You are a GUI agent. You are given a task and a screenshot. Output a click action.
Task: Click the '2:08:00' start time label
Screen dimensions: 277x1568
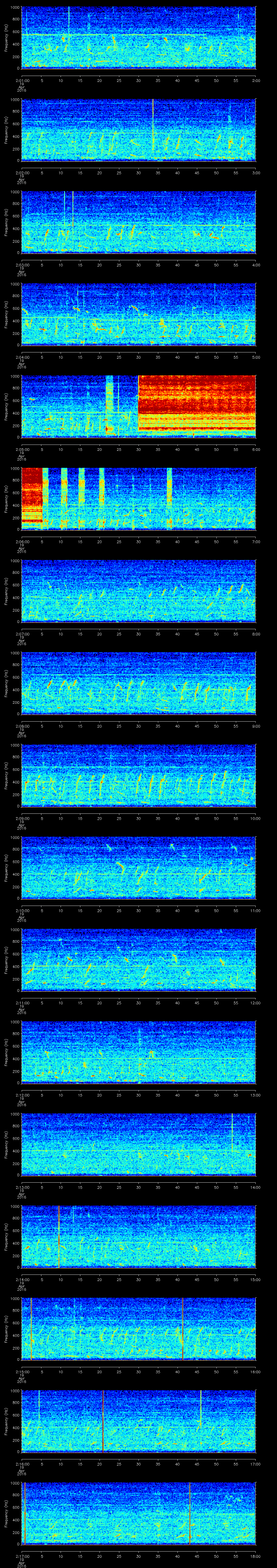point(22,726)
